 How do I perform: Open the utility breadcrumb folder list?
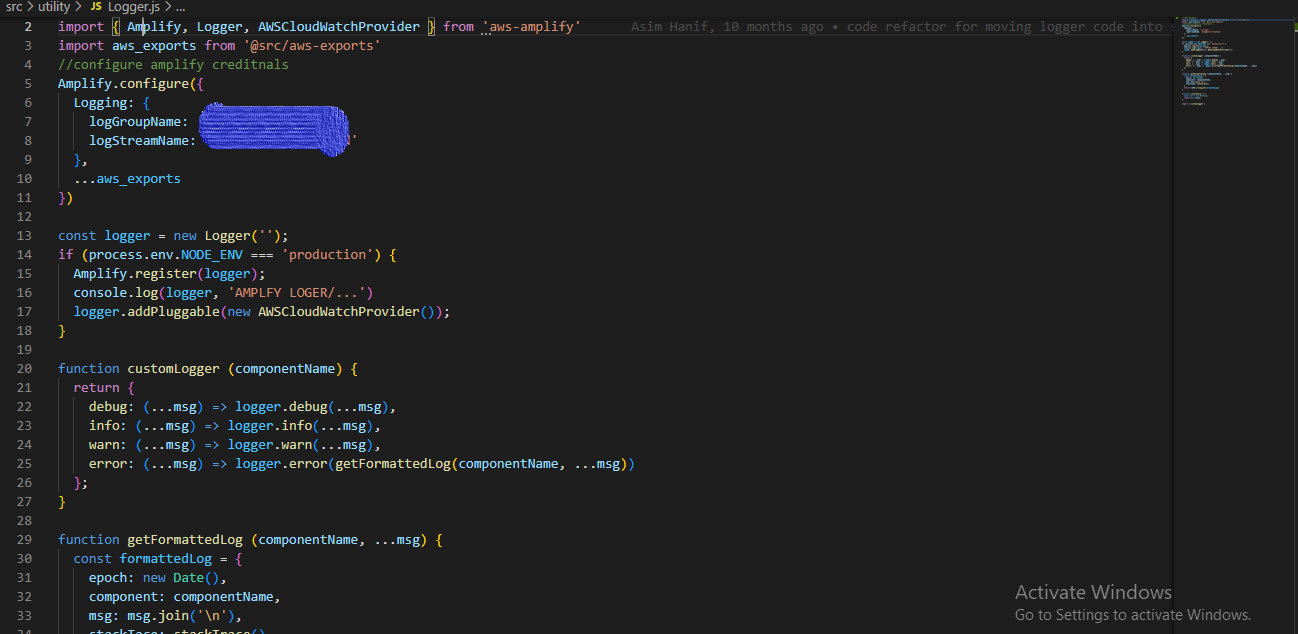click(53, 6)
